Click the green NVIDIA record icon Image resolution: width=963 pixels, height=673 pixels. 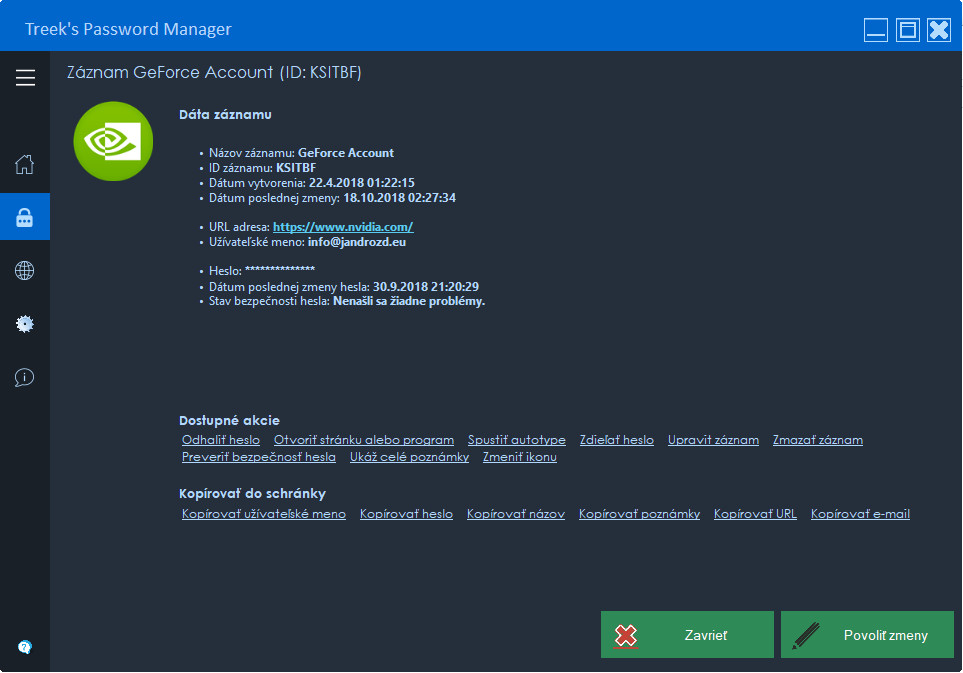[113, 141]
